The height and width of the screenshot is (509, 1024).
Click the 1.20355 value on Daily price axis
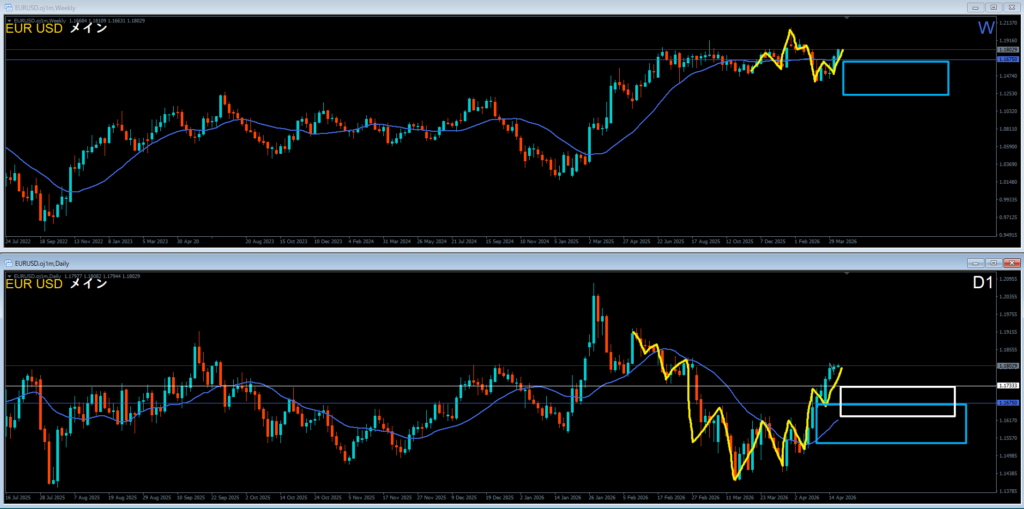[1006, 297]
